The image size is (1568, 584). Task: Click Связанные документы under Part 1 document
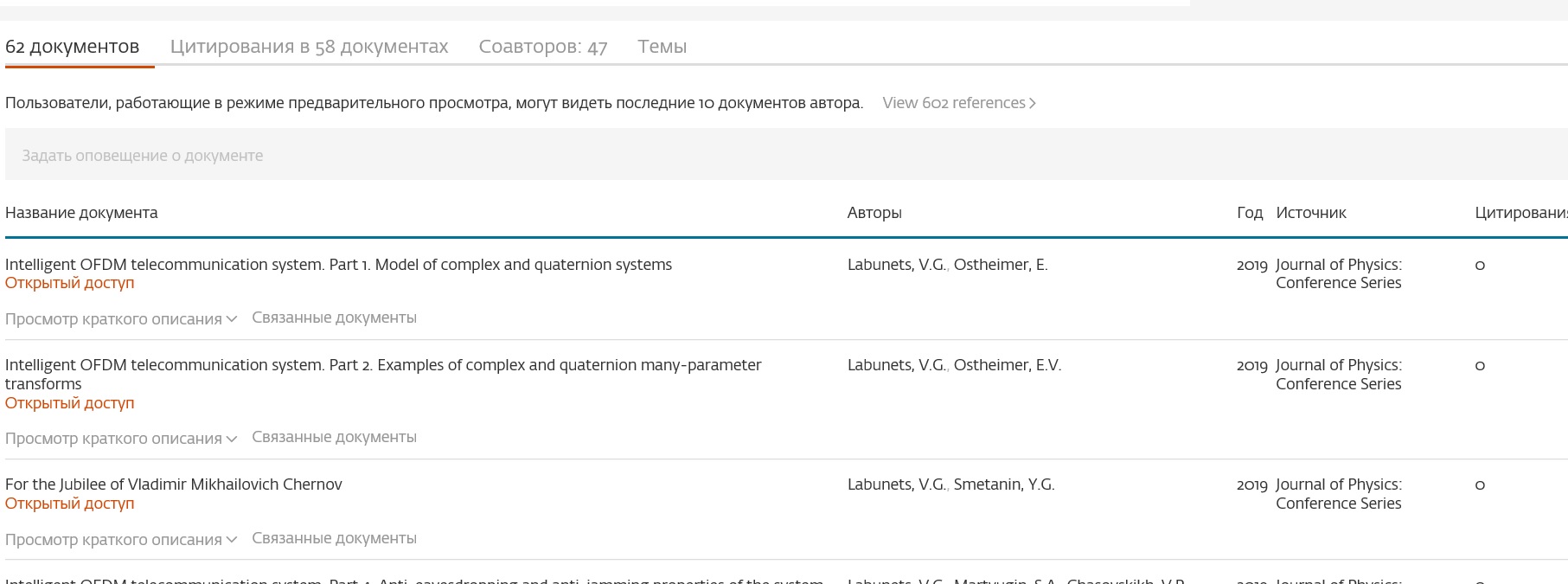(334, 318)
